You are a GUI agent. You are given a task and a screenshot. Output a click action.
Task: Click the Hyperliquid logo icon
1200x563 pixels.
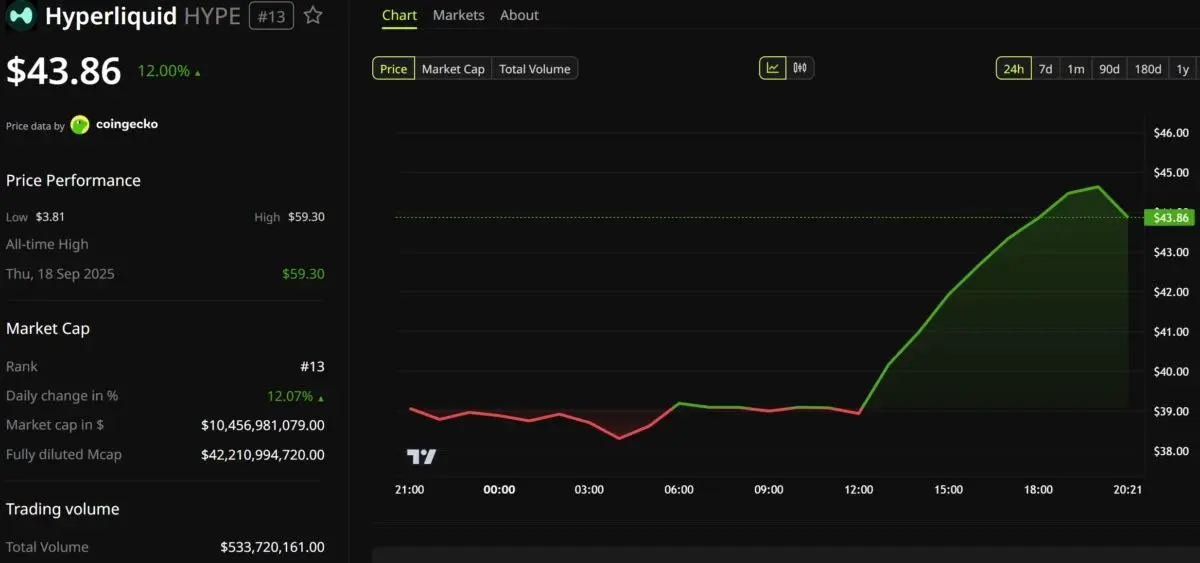[22, 15]
